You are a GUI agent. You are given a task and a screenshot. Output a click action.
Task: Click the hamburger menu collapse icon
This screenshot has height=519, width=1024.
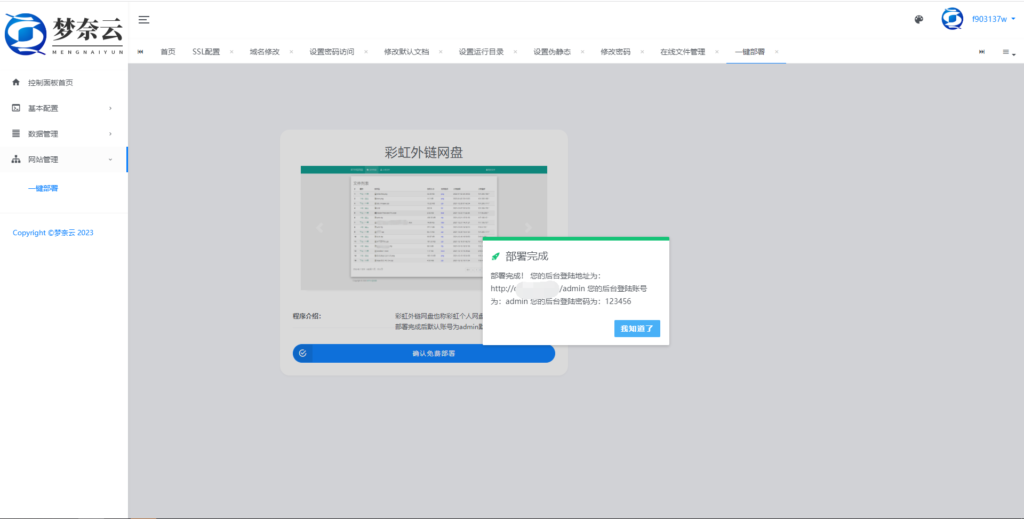coord(144,19)
